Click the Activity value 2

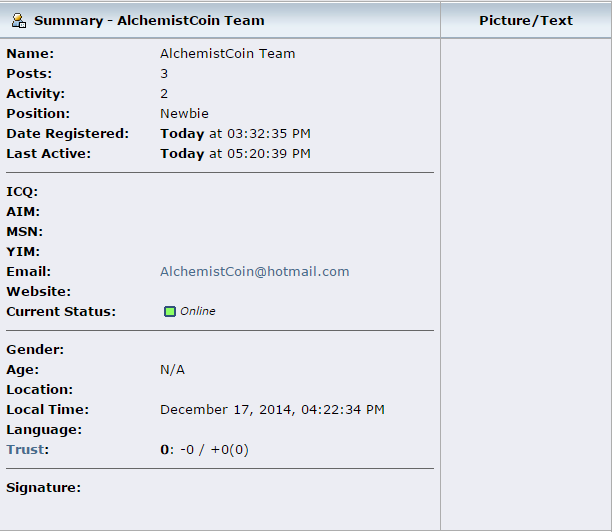[x=164, y=94]
